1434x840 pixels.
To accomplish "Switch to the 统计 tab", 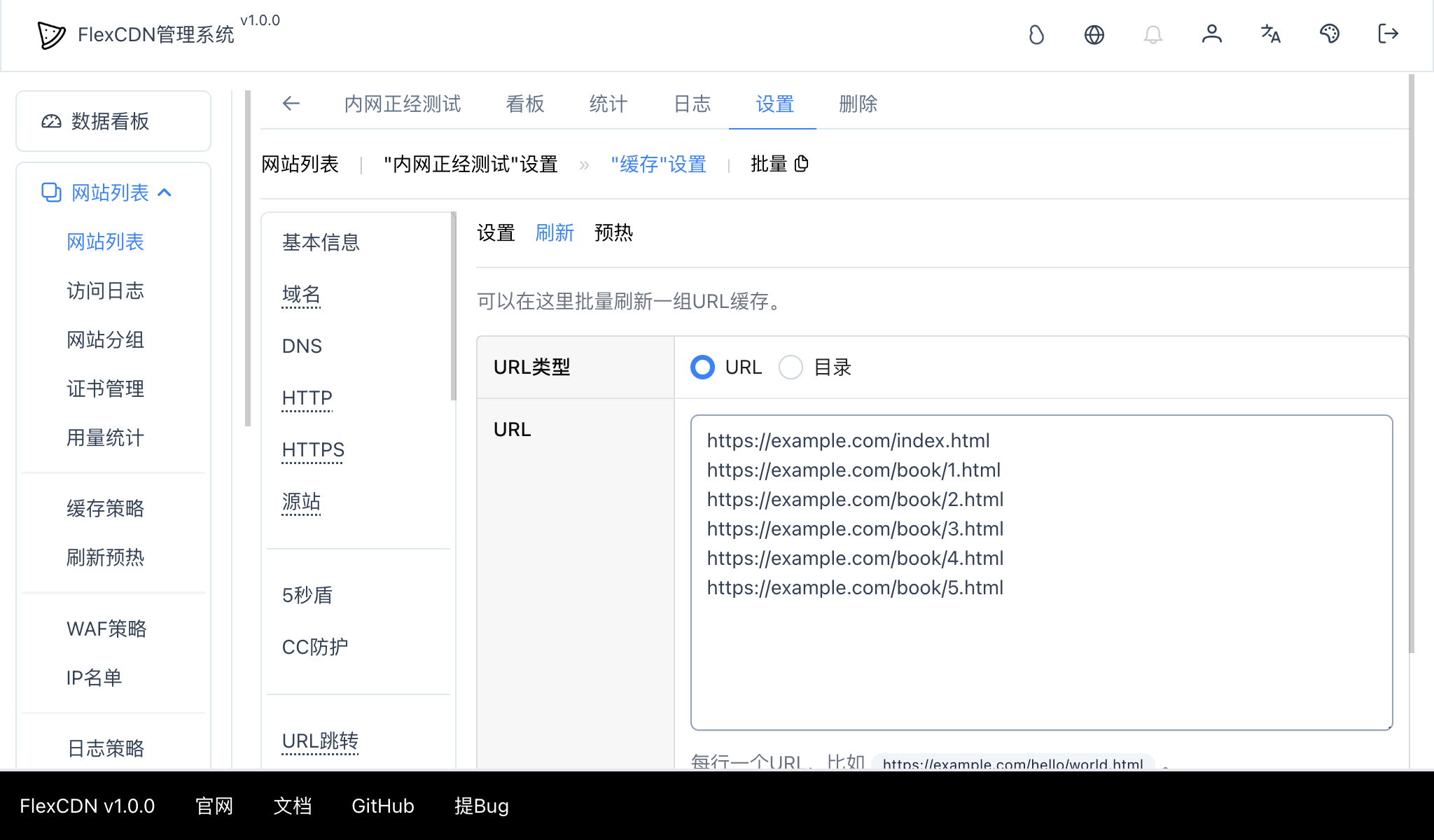I will [x=607, y=104].
